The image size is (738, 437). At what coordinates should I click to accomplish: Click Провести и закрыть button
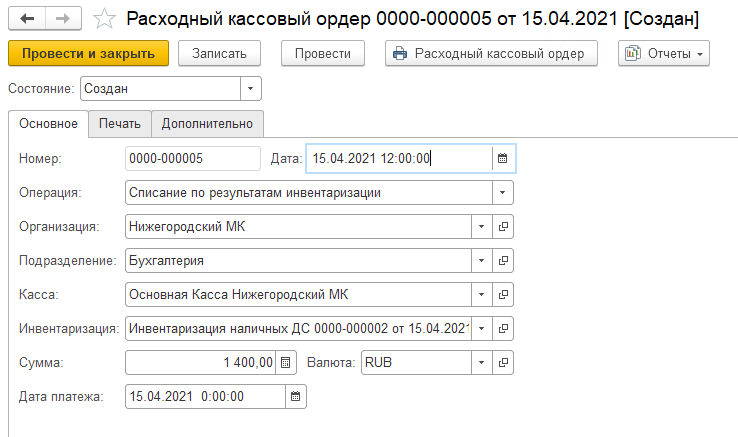pos(88,53)
